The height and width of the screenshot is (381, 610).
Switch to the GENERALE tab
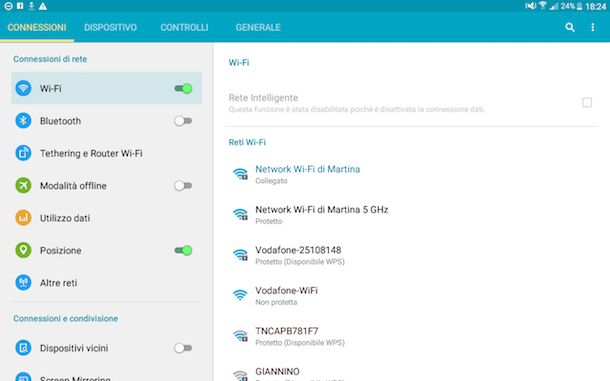click(x=258, y=27)
